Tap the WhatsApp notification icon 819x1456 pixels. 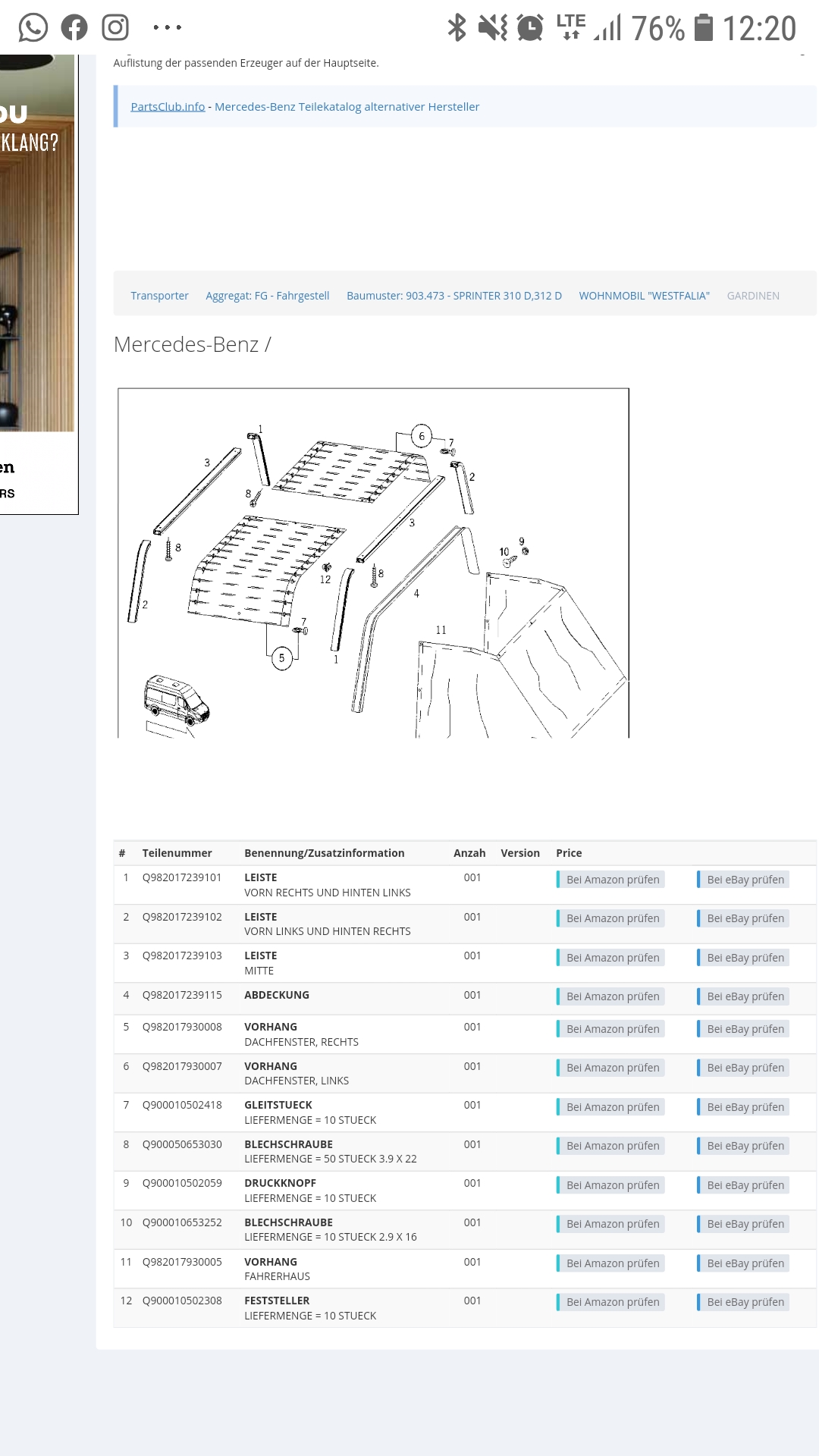click(x=33, y=28)
